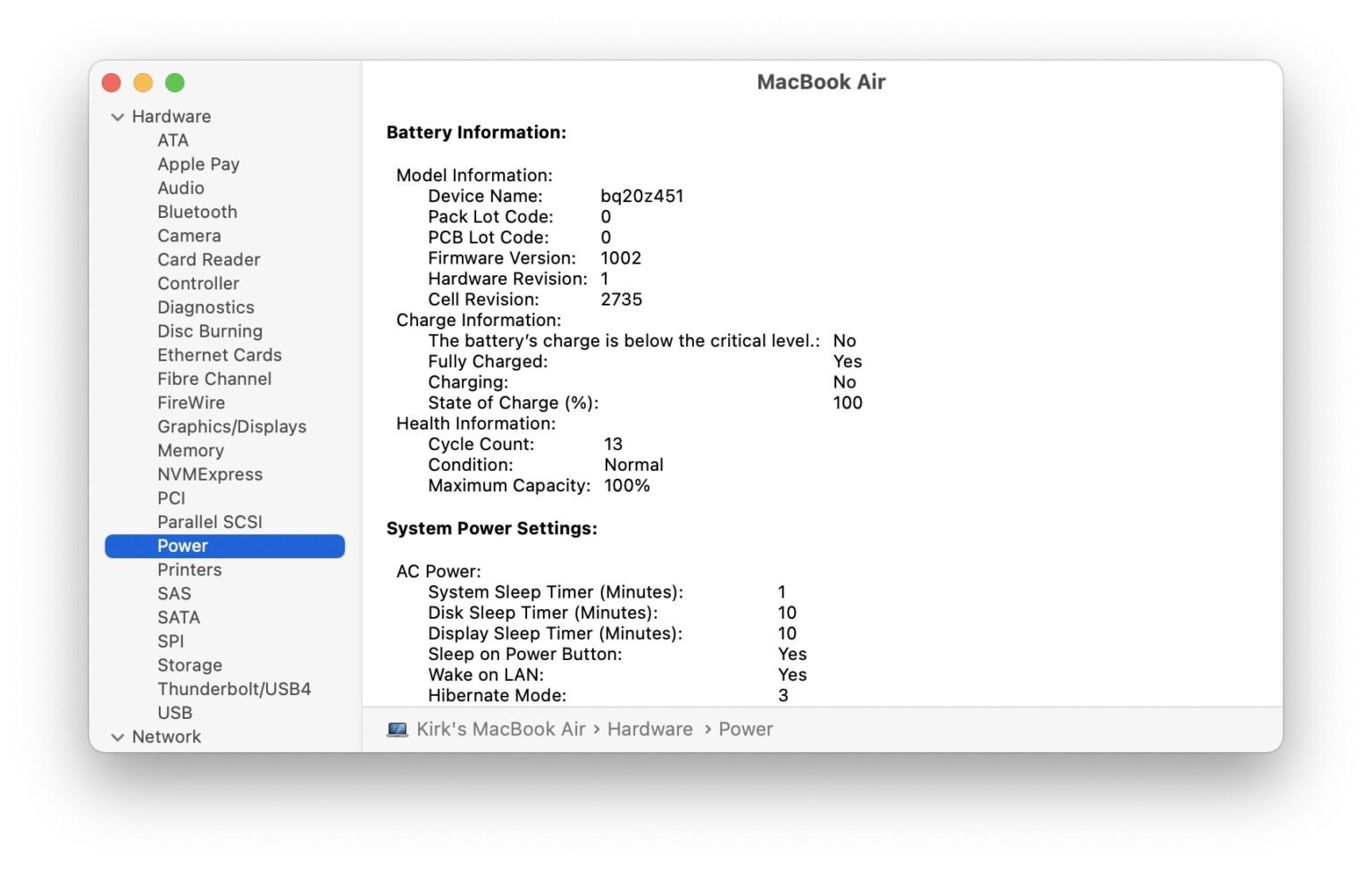The height and width of the screenshot is (870, 1372).
Task: Select NVMExpress in the sidebar
Action: tap(209, 473)
